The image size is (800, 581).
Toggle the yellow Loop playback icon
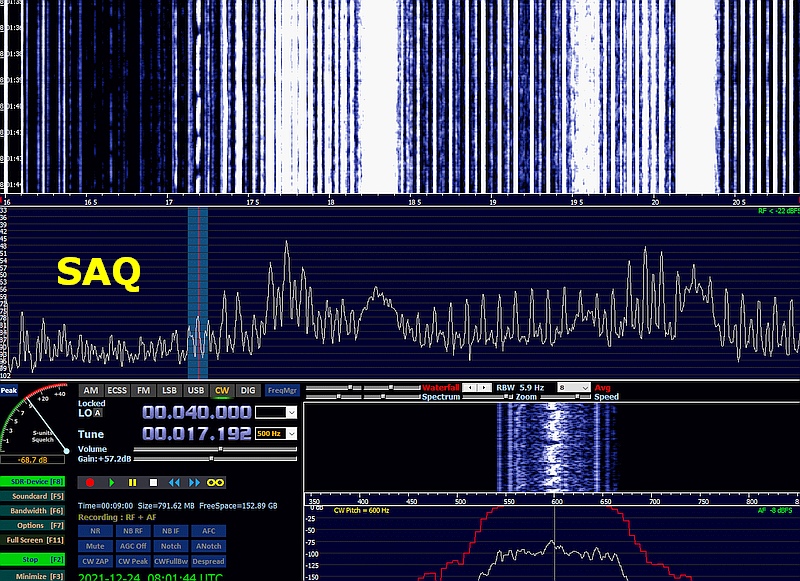(x=216, y=482)
